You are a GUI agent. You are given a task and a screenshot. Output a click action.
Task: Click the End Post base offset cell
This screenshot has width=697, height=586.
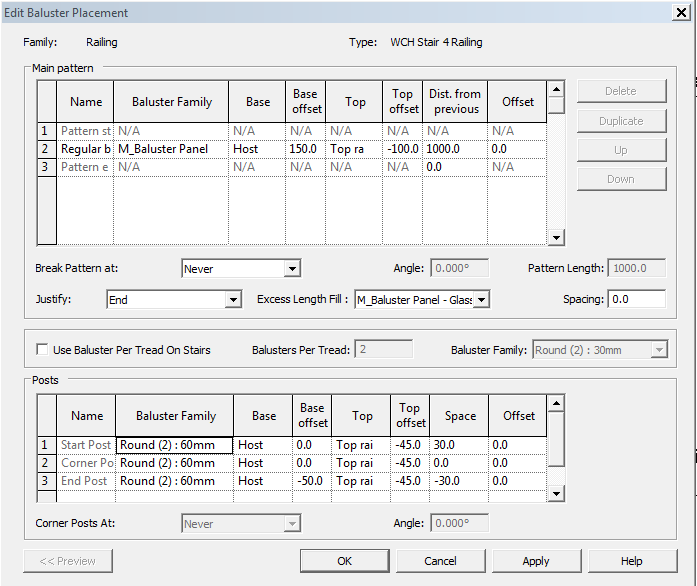tap(311, 481)
